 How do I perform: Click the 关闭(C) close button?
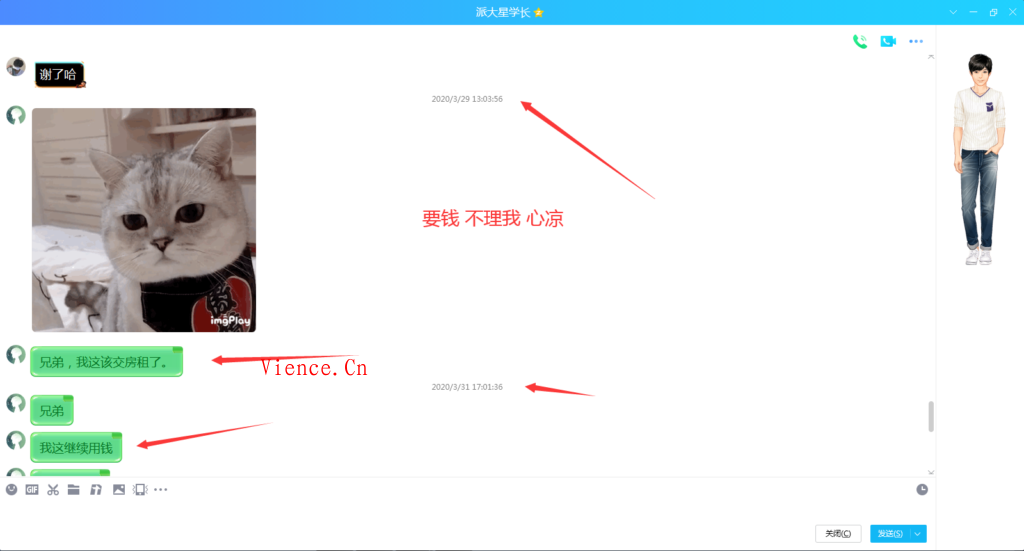point(838,534)
